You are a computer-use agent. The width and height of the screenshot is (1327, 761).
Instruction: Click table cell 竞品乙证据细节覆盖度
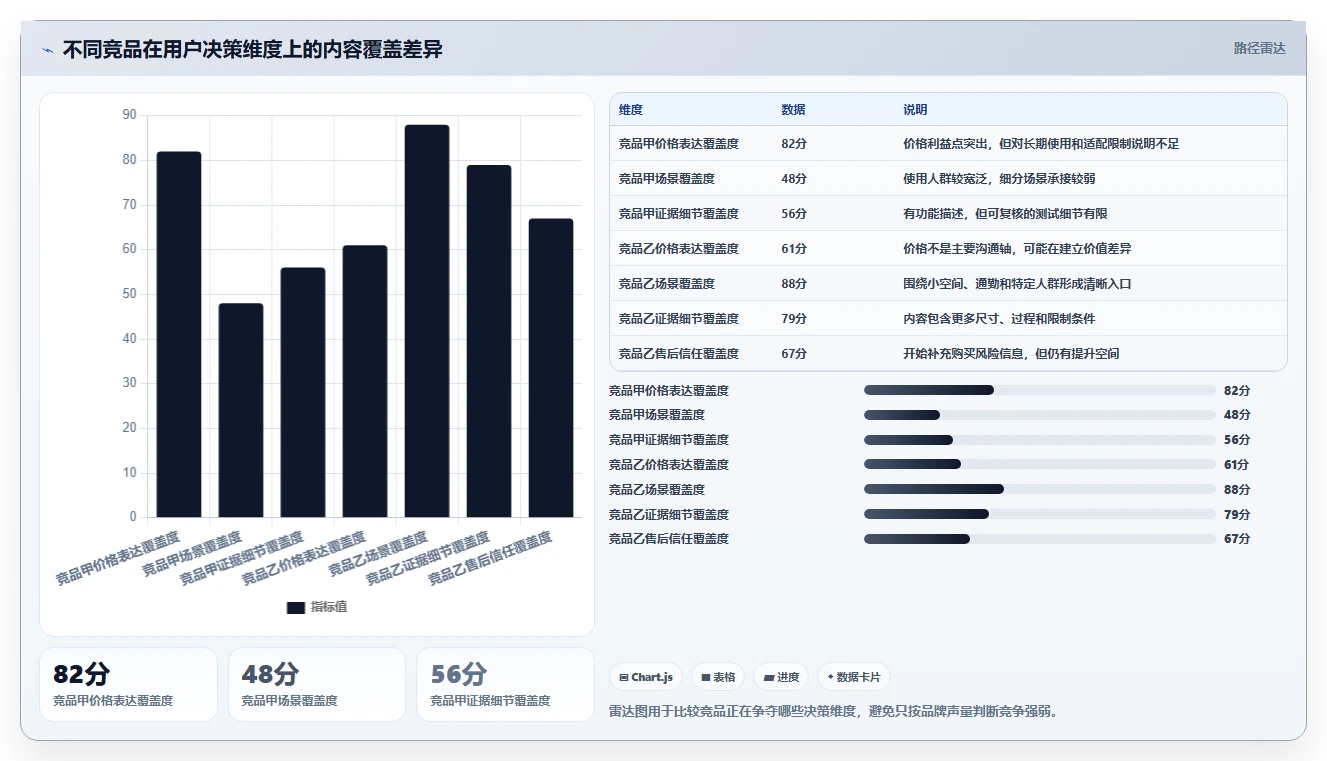(679, 319)
